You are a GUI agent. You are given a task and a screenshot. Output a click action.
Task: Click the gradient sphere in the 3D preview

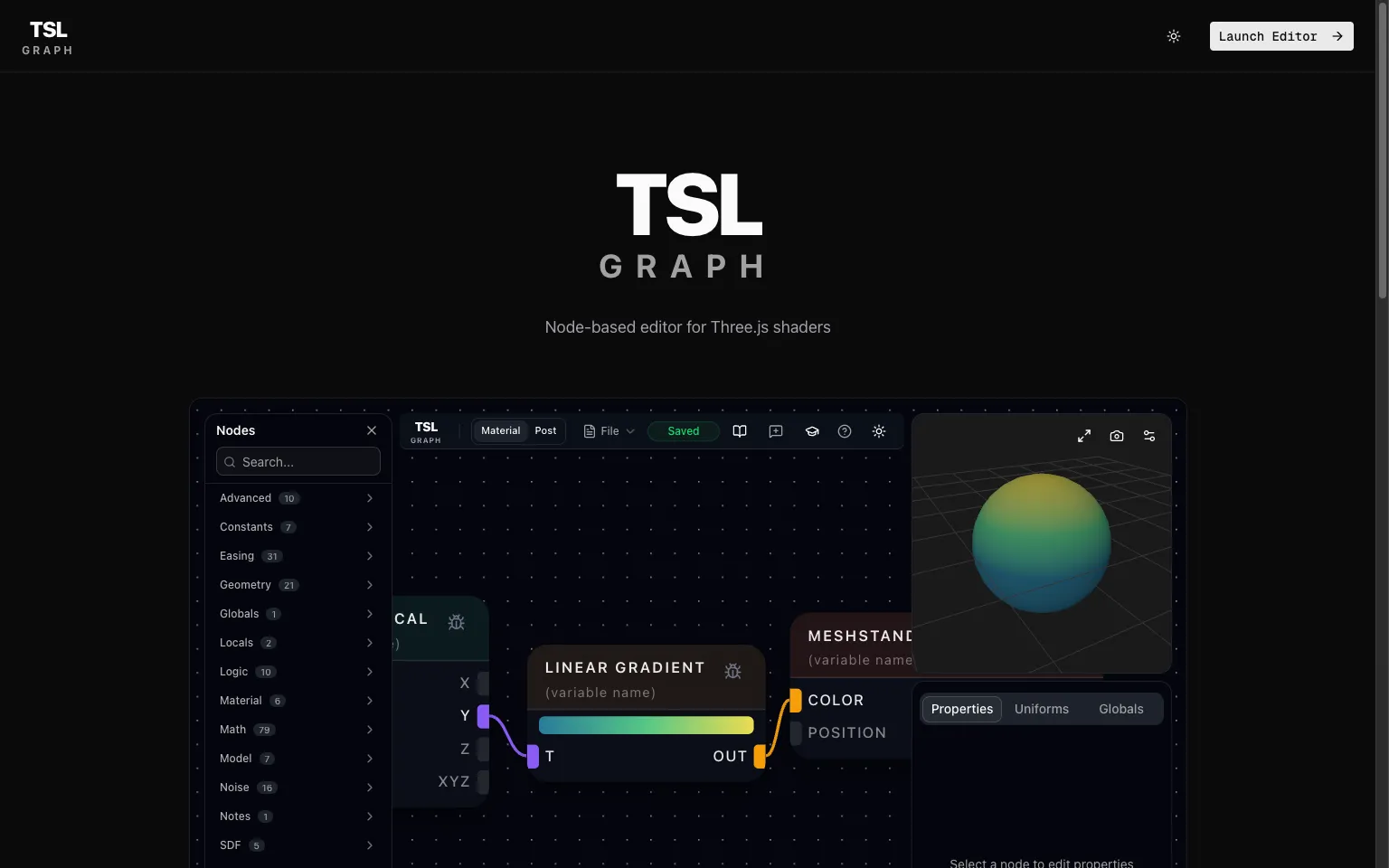[1042, 542]
